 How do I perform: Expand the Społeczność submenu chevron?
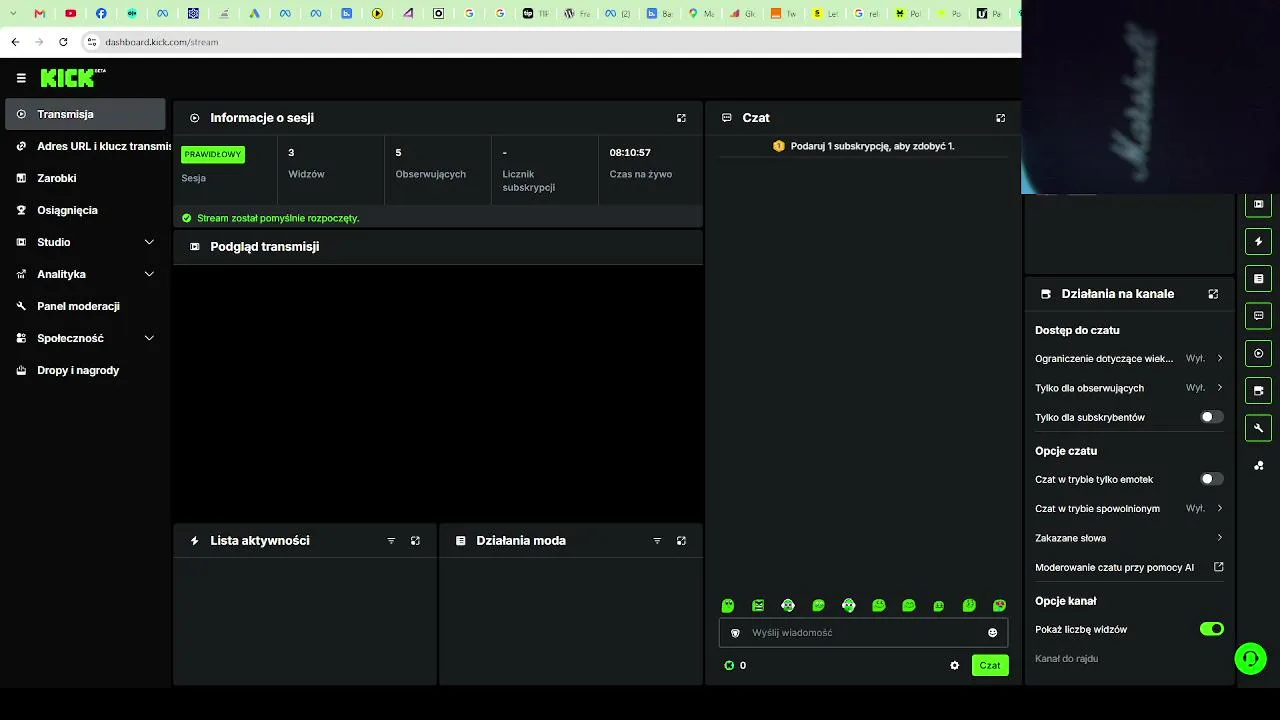tap(149, 338)
